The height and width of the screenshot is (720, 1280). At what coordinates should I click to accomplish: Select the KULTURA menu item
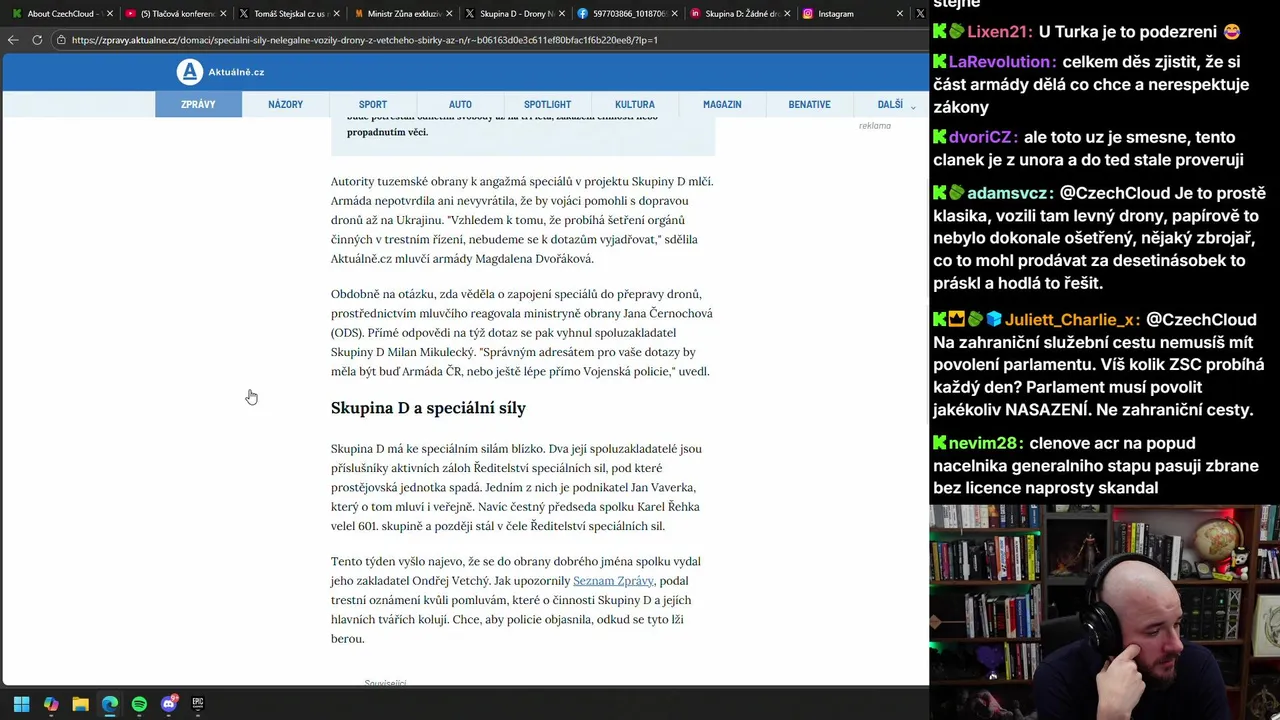tap(635, 104)
